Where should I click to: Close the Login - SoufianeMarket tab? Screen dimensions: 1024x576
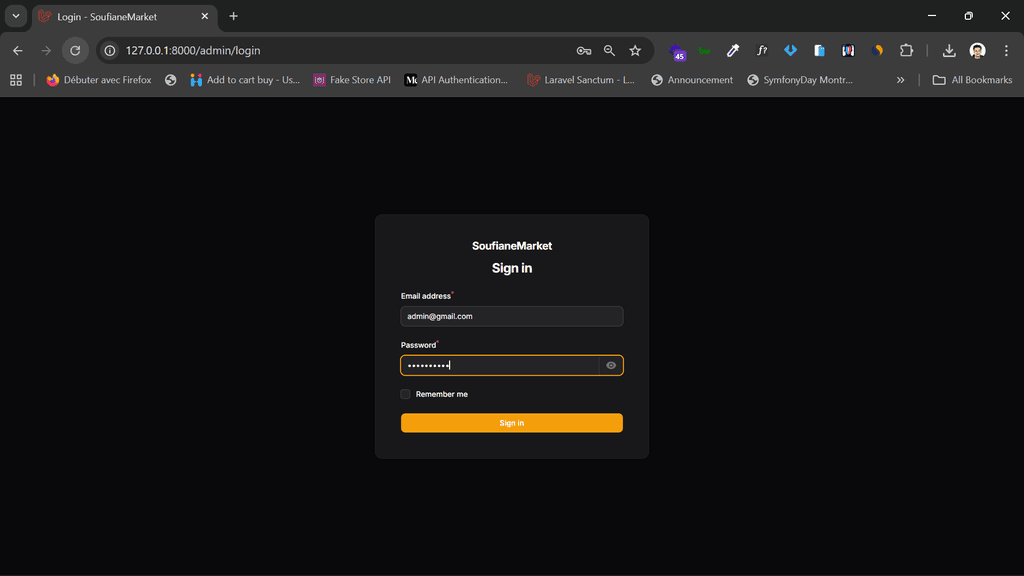click(204, 16)
